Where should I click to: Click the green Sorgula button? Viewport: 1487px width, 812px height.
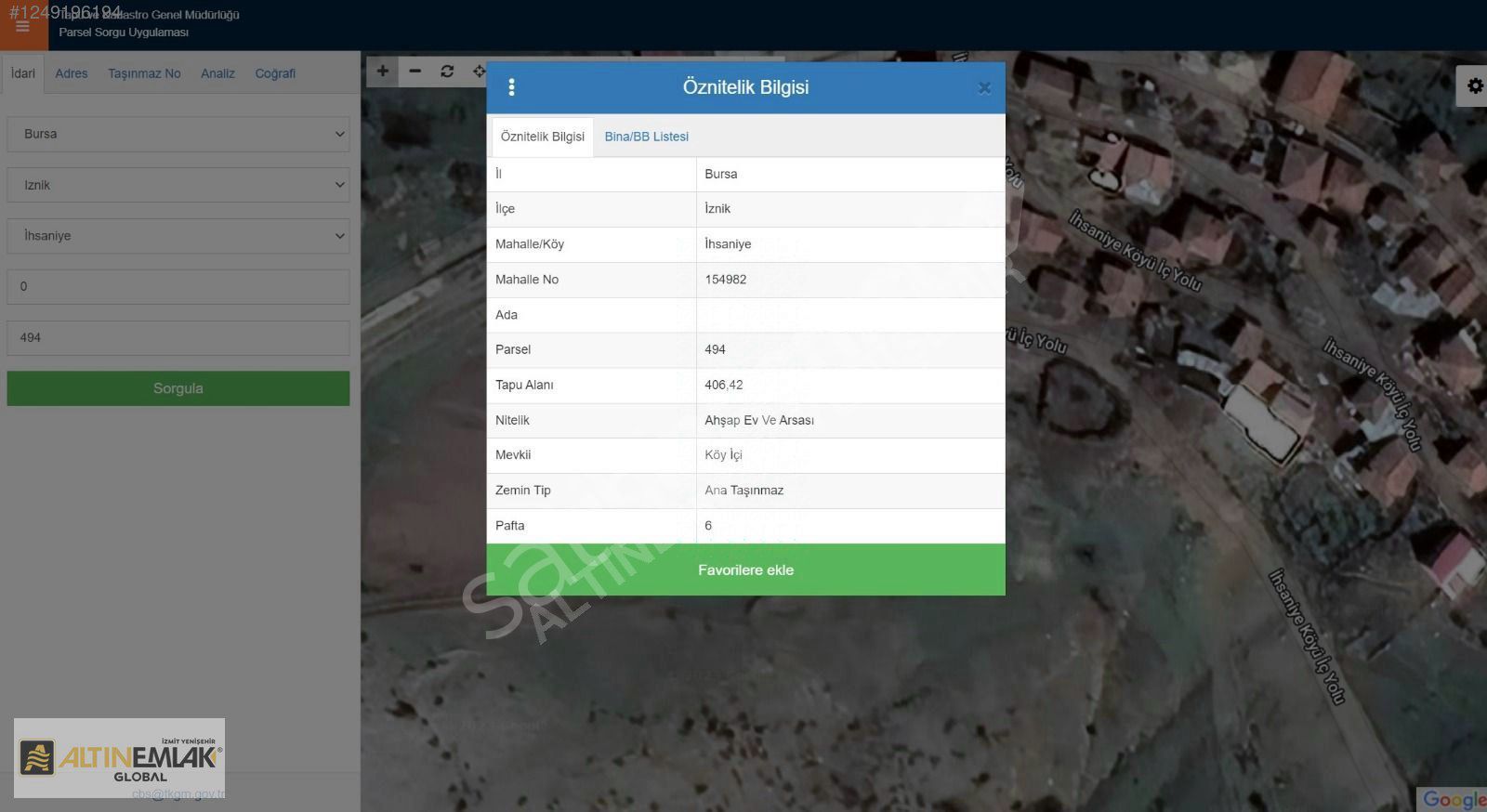[x=178, y=388]
